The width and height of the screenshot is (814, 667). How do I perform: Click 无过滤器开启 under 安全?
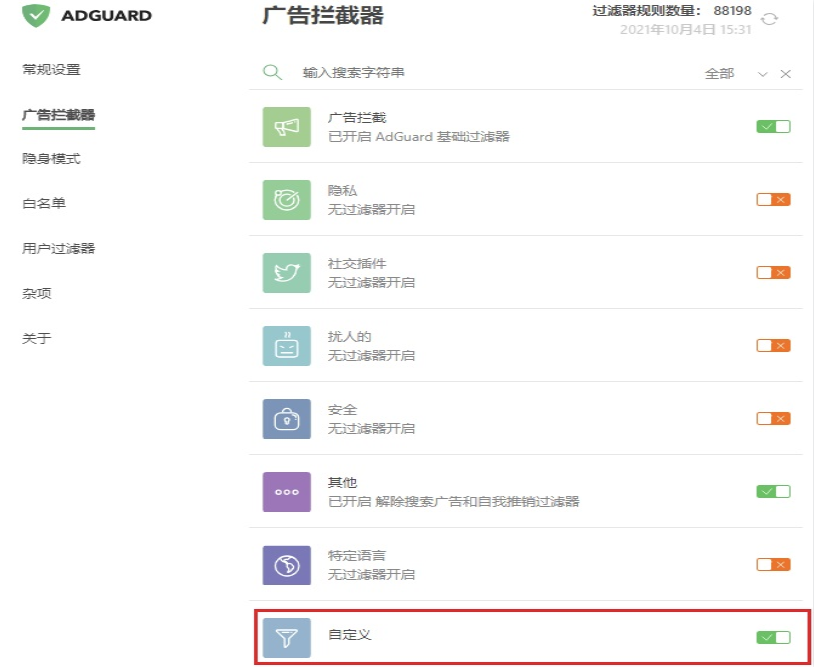(371, 428)
